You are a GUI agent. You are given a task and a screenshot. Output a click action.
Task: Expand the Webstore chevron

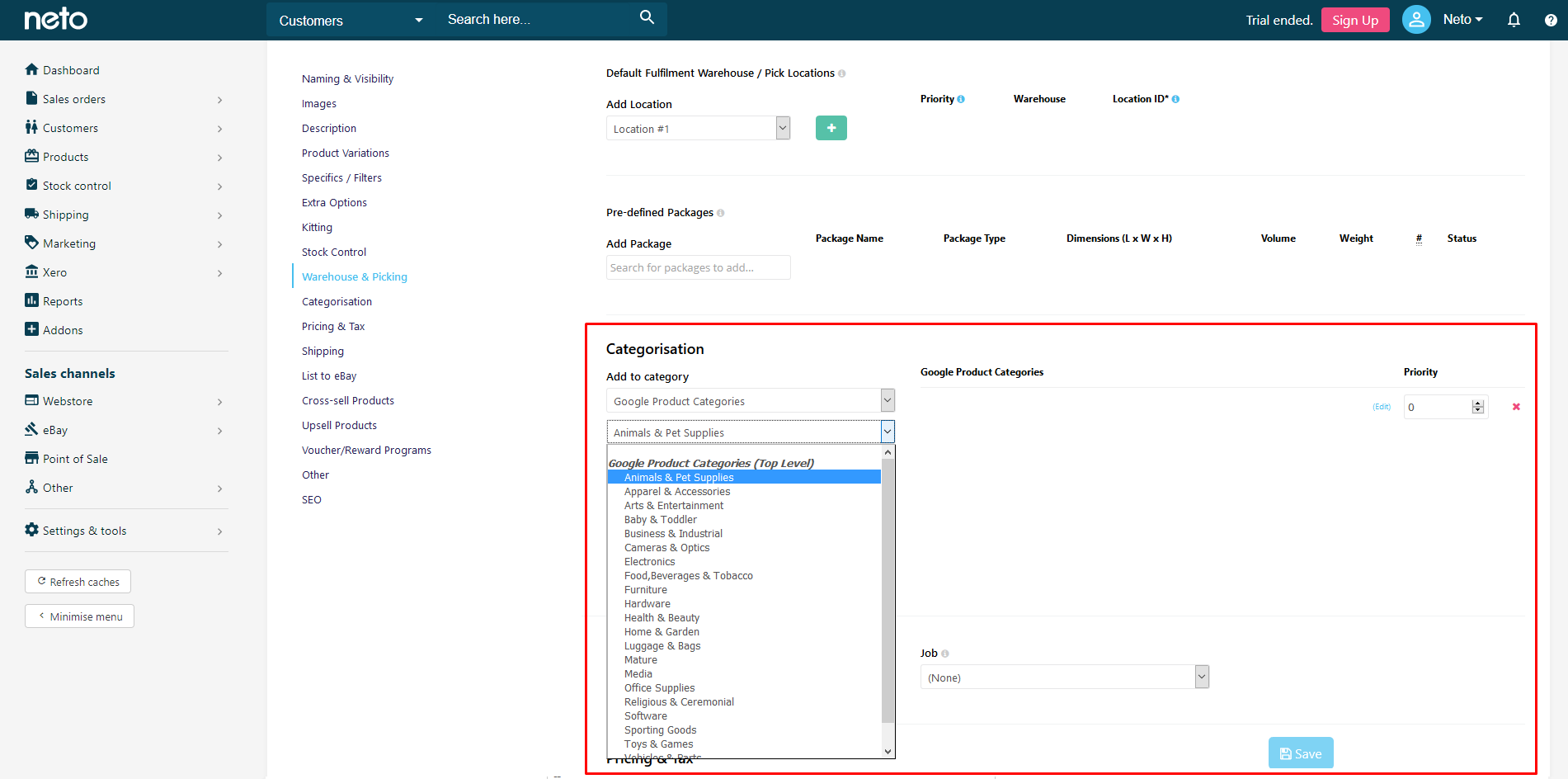pos(220,402)
